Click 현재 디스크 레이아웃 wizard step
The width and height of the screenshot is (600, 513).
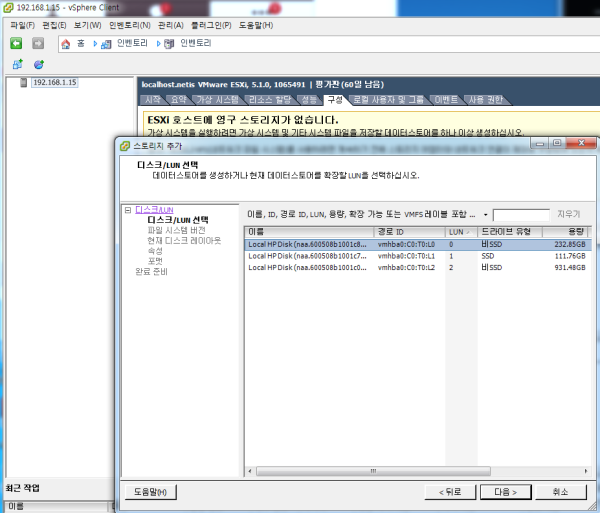point(184,241)
